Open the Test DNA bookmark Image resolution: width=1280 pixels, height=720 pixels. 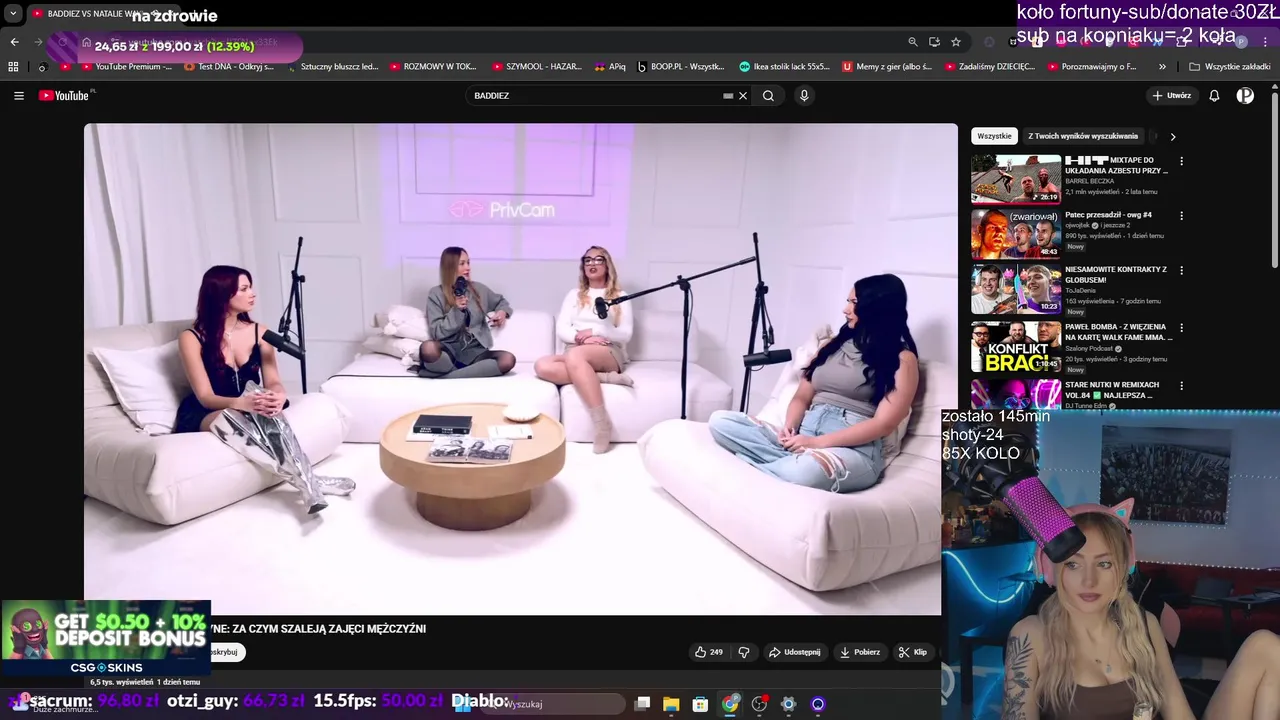tap(229, 67)
